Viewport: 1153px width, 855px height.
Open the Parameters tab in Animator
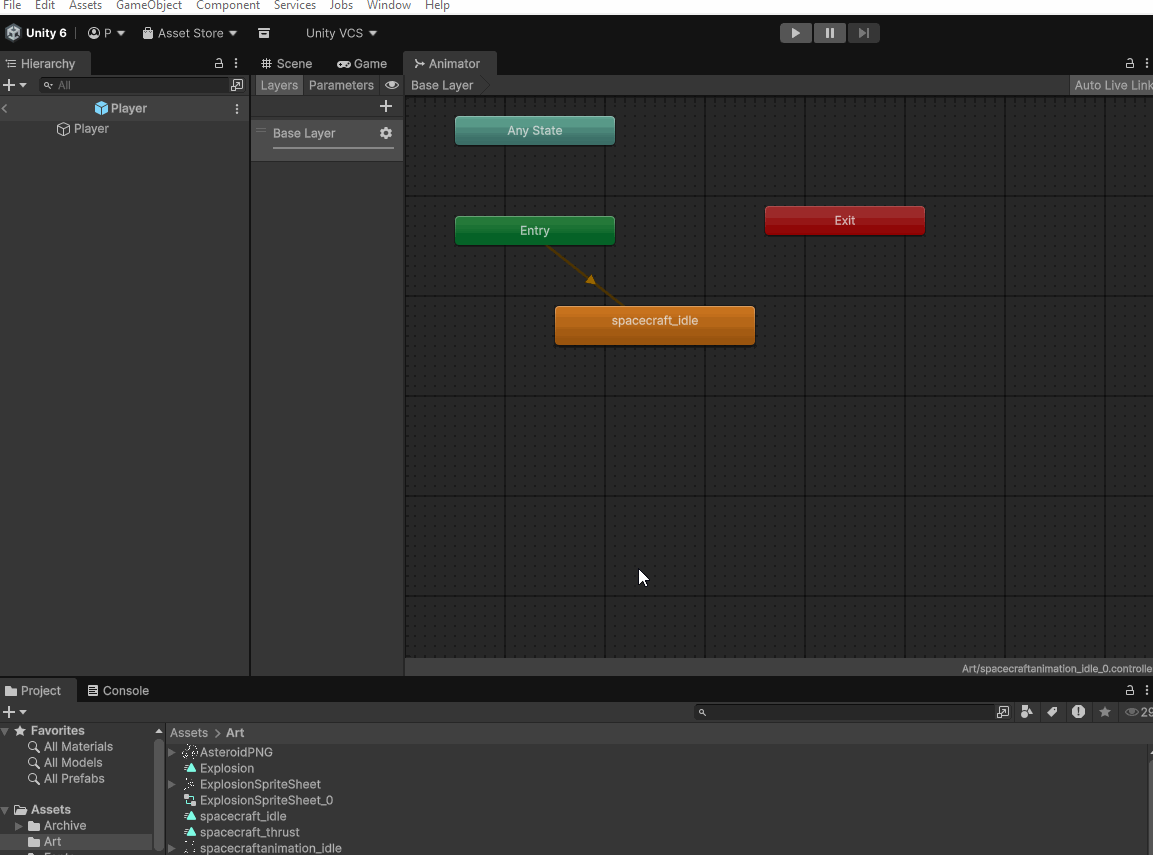[341, 85]
